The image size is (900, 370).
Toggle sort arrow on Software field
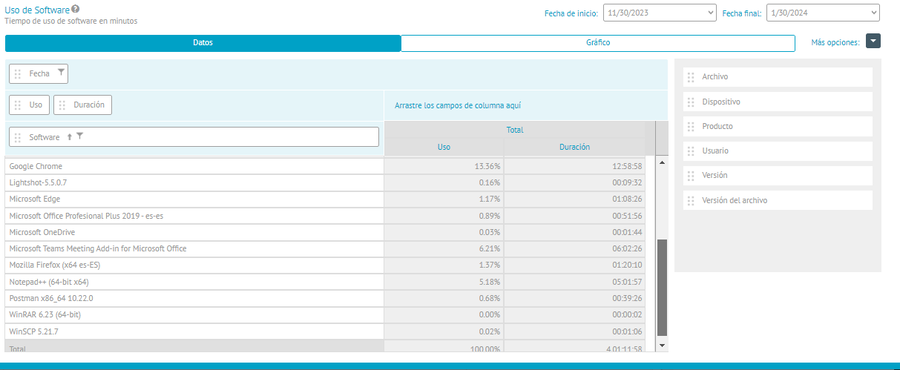click(x=69, y=137)
